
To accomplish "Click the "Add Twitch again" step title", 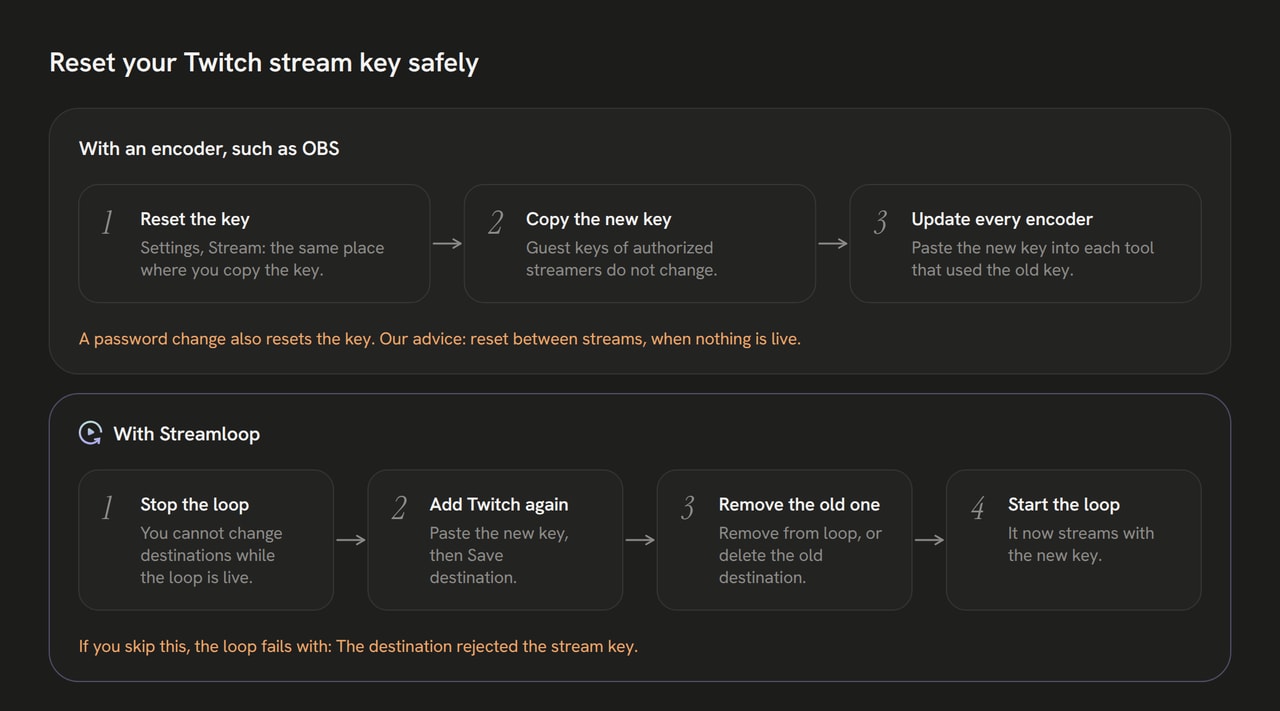I will [499, 505].
